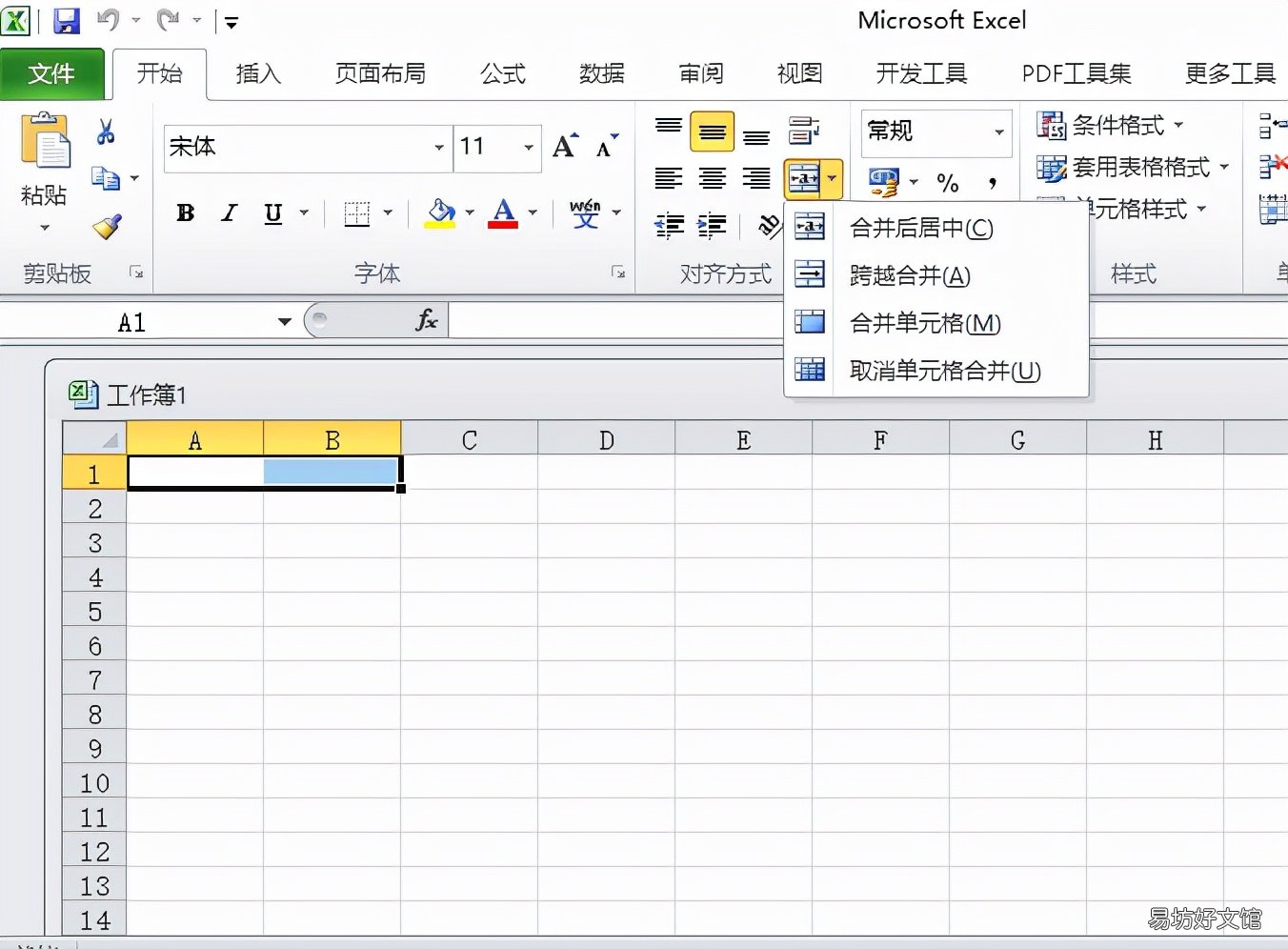Image resolution: width=1288 pixels, height=949 pixels.
Task: Click the bottom align icon
Action: point(756,136)
